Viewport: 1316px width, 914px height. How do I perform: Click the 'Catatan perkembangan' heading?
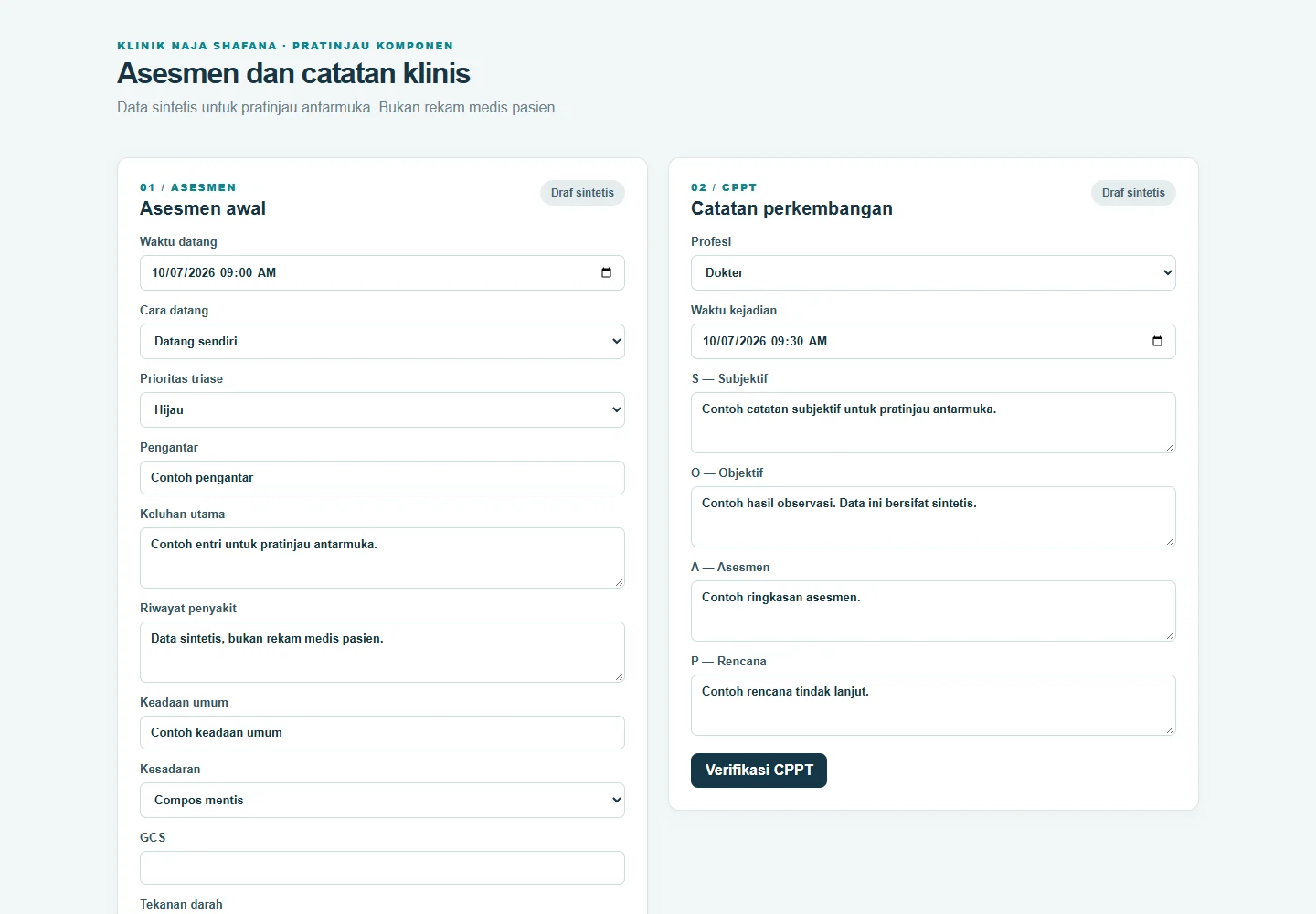(x=791, y=208)
